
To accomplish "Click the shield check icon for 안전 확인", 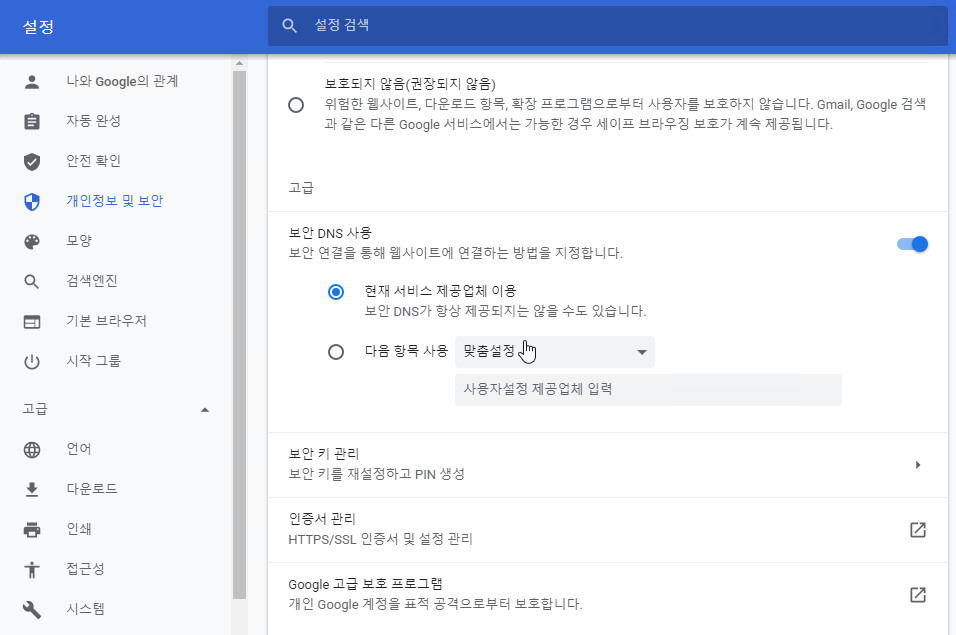I will tap(32, 161).
